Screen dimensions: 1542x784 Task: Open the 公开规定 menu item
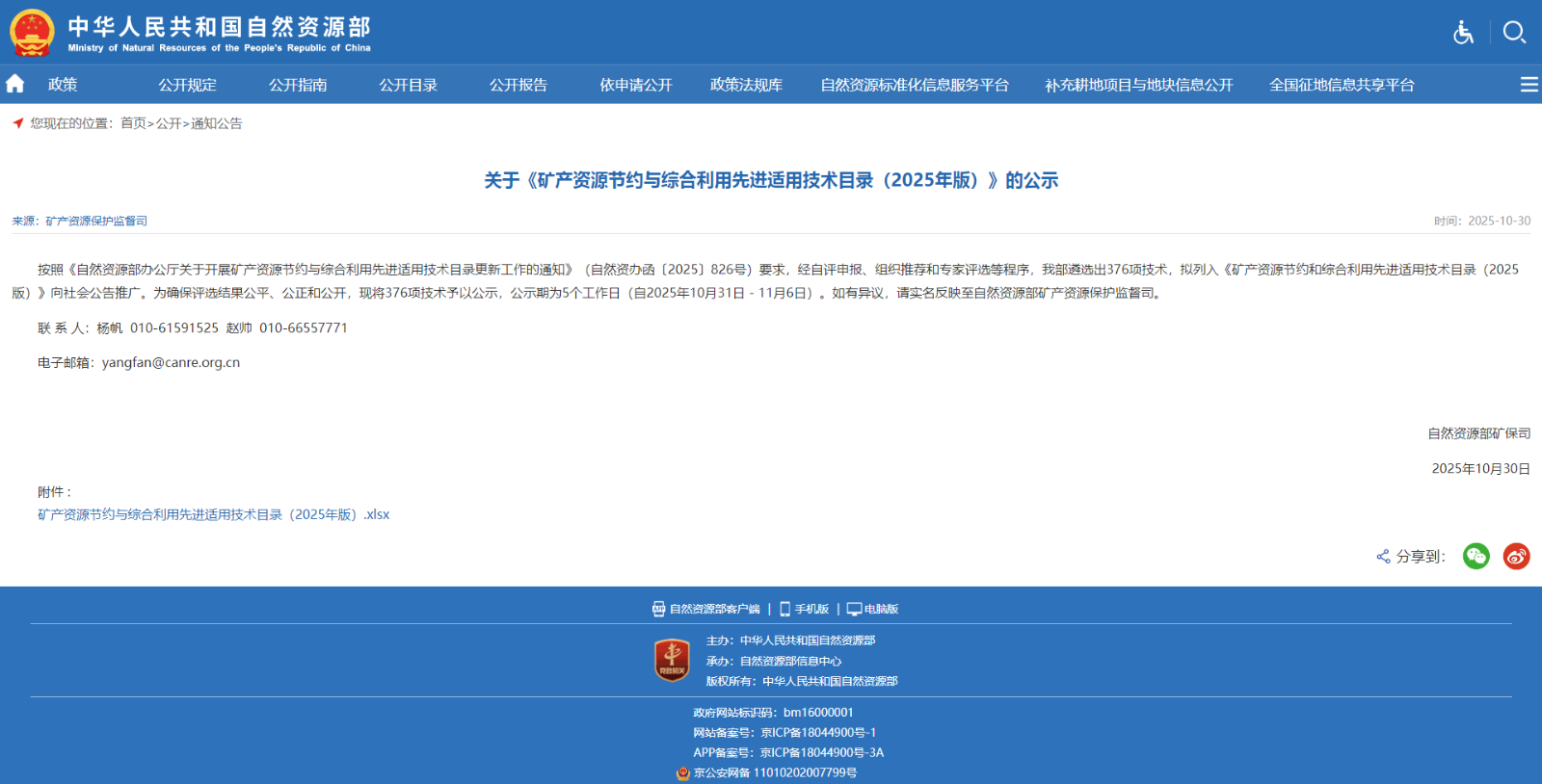(187, 85)
